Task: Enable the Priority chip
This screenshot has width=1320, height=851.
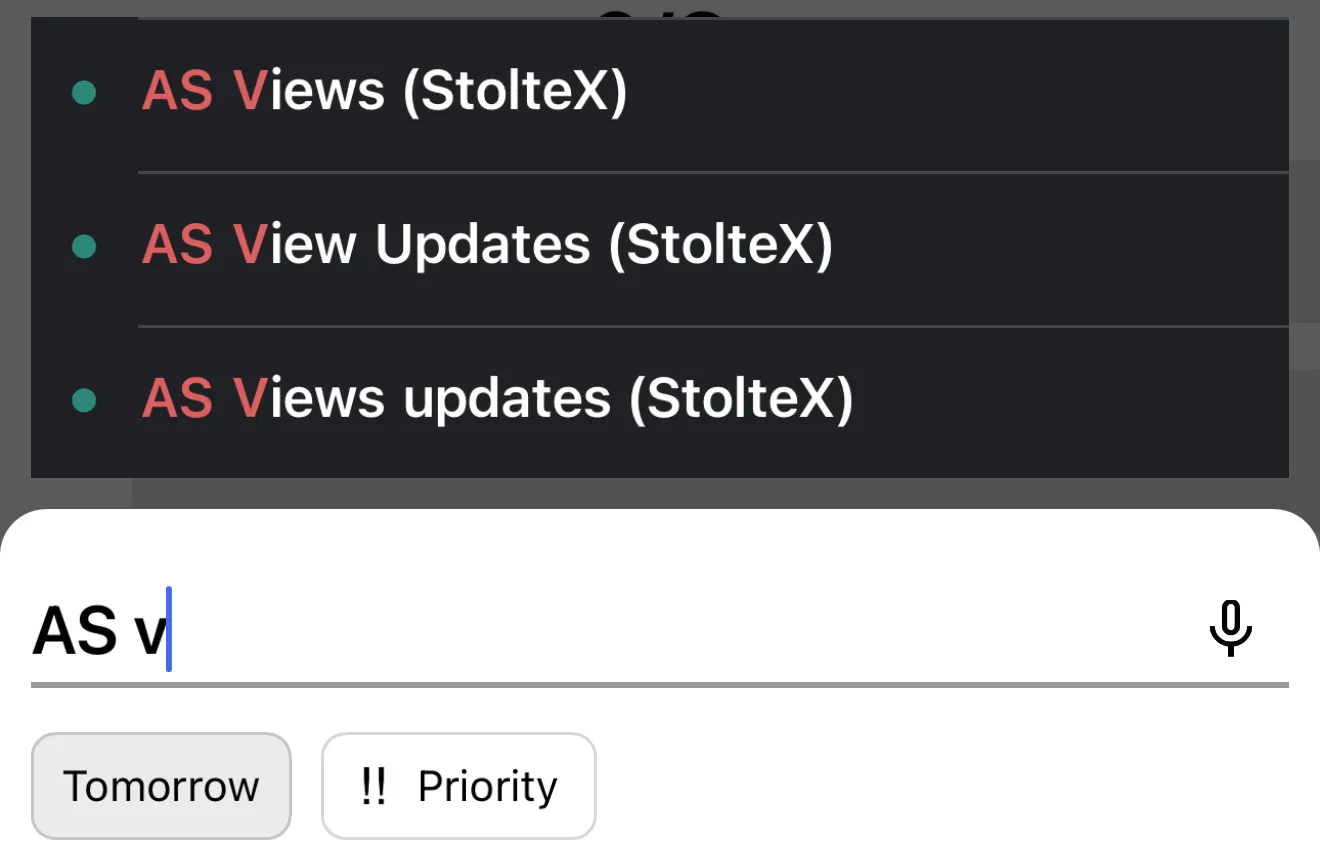Action: tap(459, 786)
